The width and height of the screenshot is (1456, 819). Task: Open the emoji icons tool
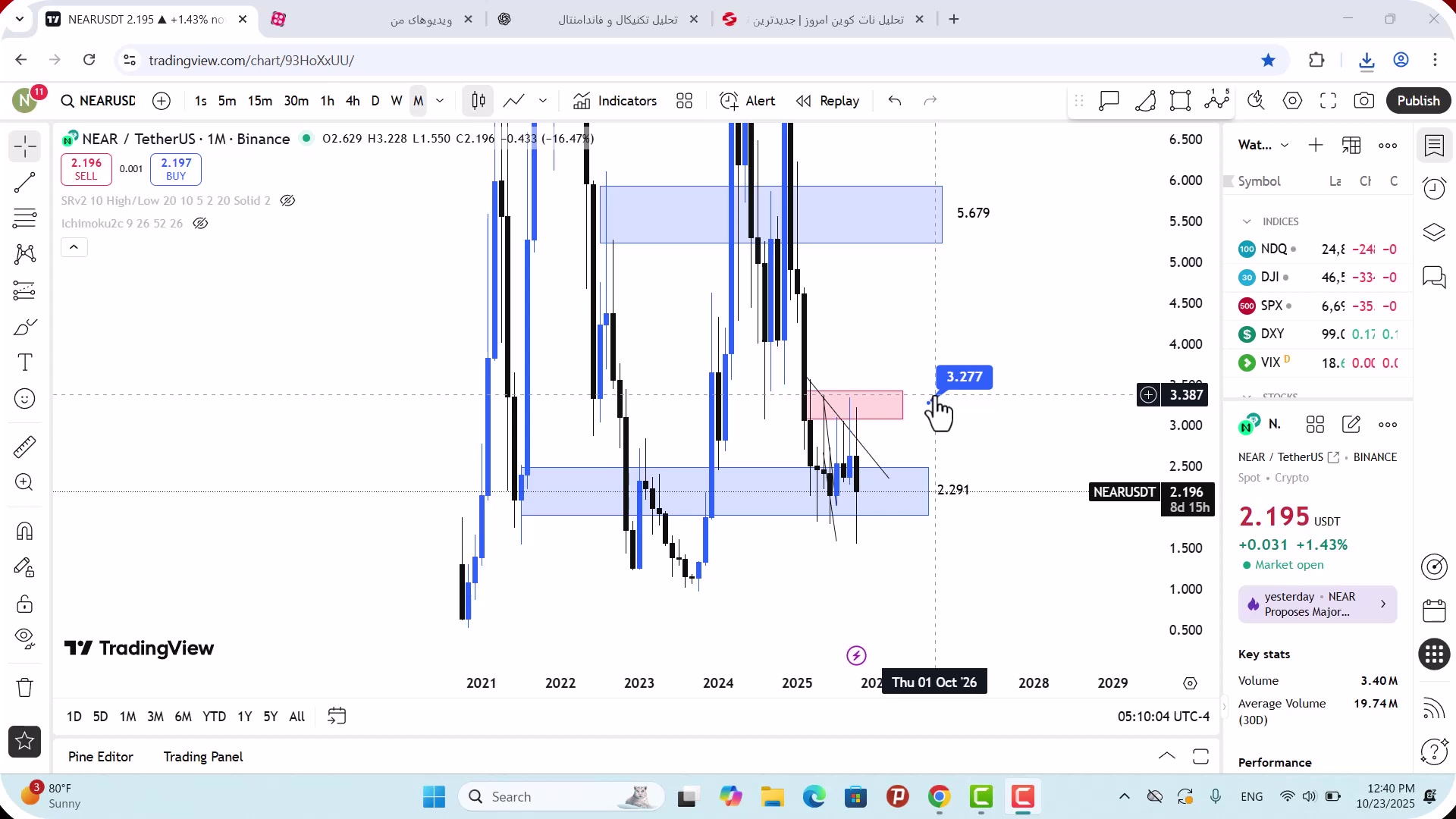(25, 399)
